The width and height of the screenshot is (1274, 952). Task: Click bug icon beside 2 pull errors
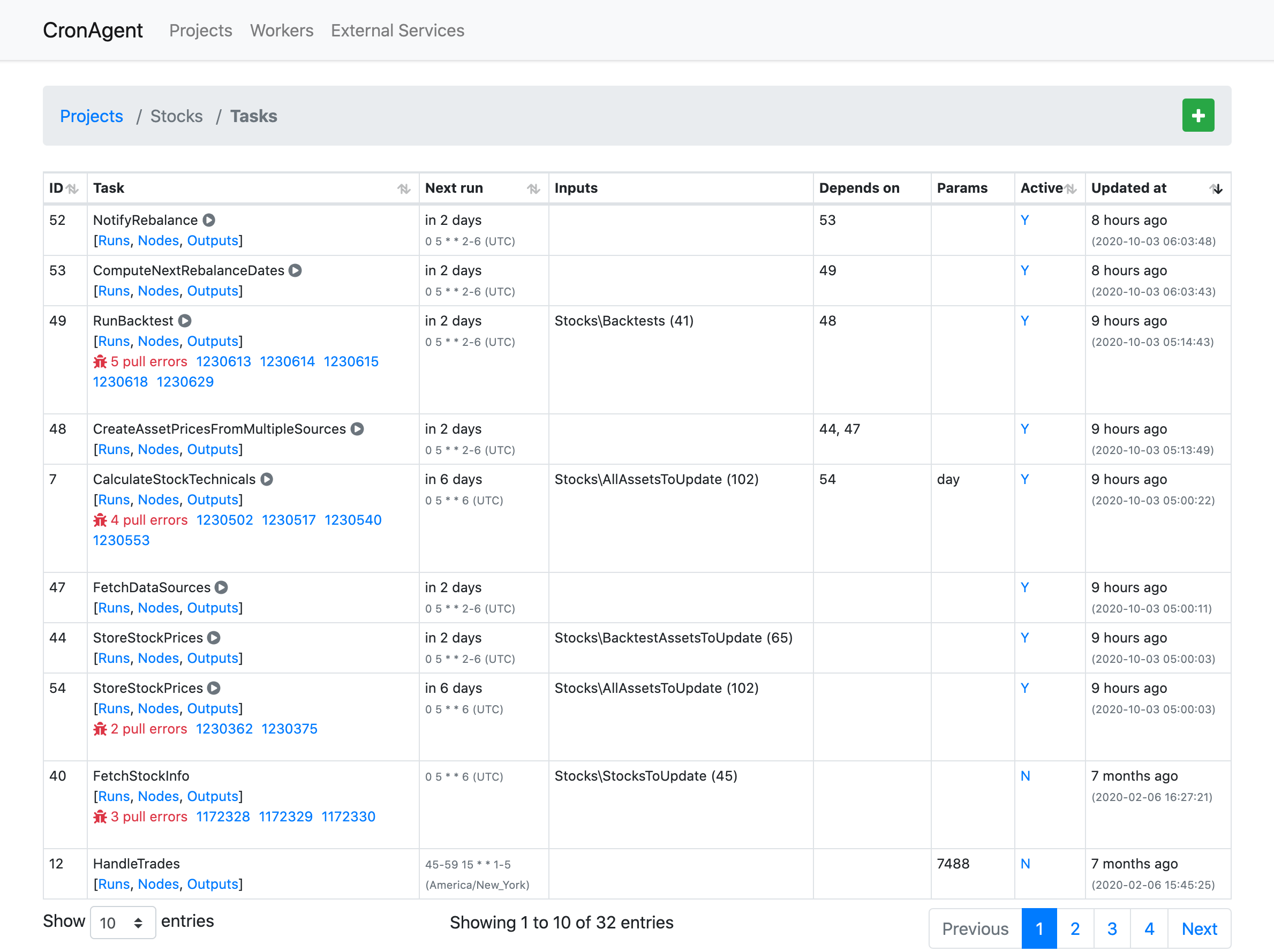point(100,729)
